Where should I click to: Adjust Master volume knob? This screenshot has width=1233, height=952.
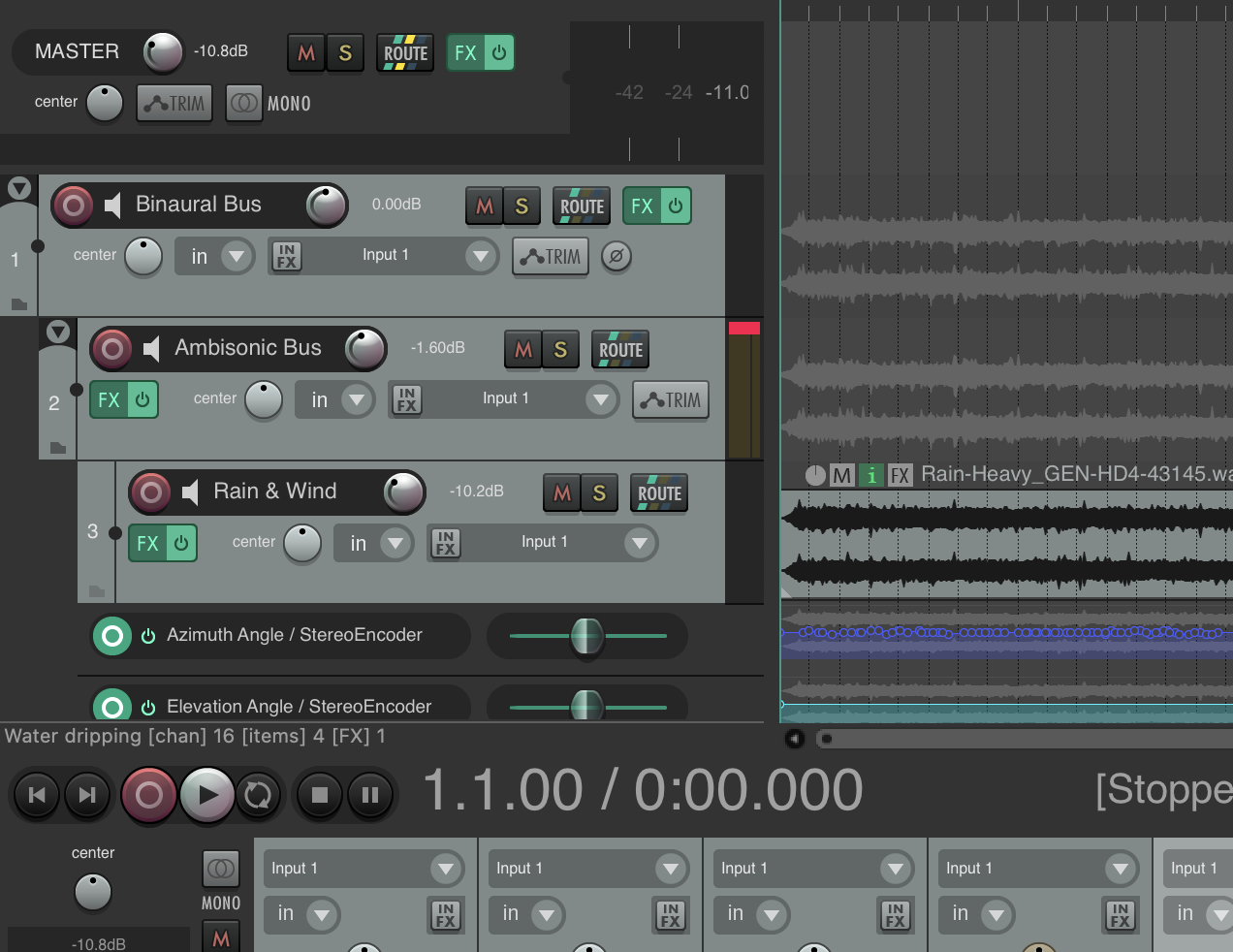(163, 52)
